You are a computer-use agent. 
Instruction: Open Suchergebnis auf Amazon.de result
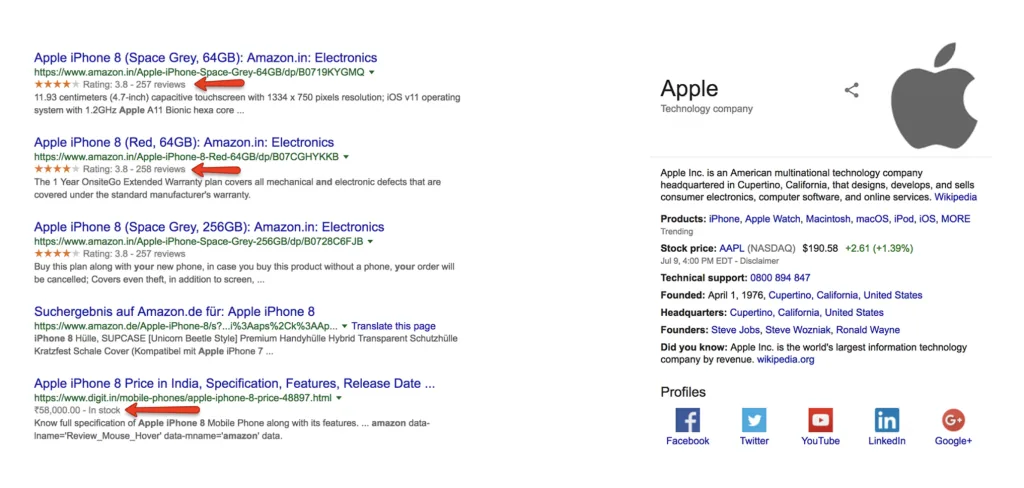coord(174,312)
